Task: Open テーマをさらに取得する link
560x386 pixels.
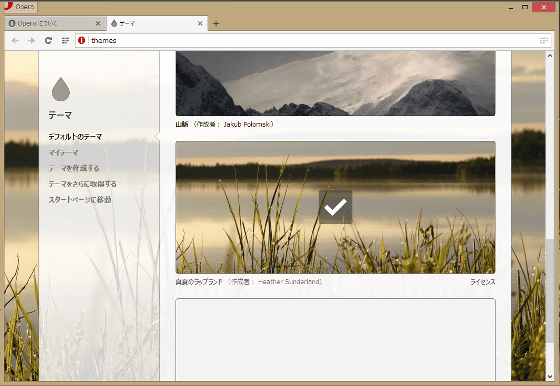Action: pyautogui.click(x=82, y=184)
